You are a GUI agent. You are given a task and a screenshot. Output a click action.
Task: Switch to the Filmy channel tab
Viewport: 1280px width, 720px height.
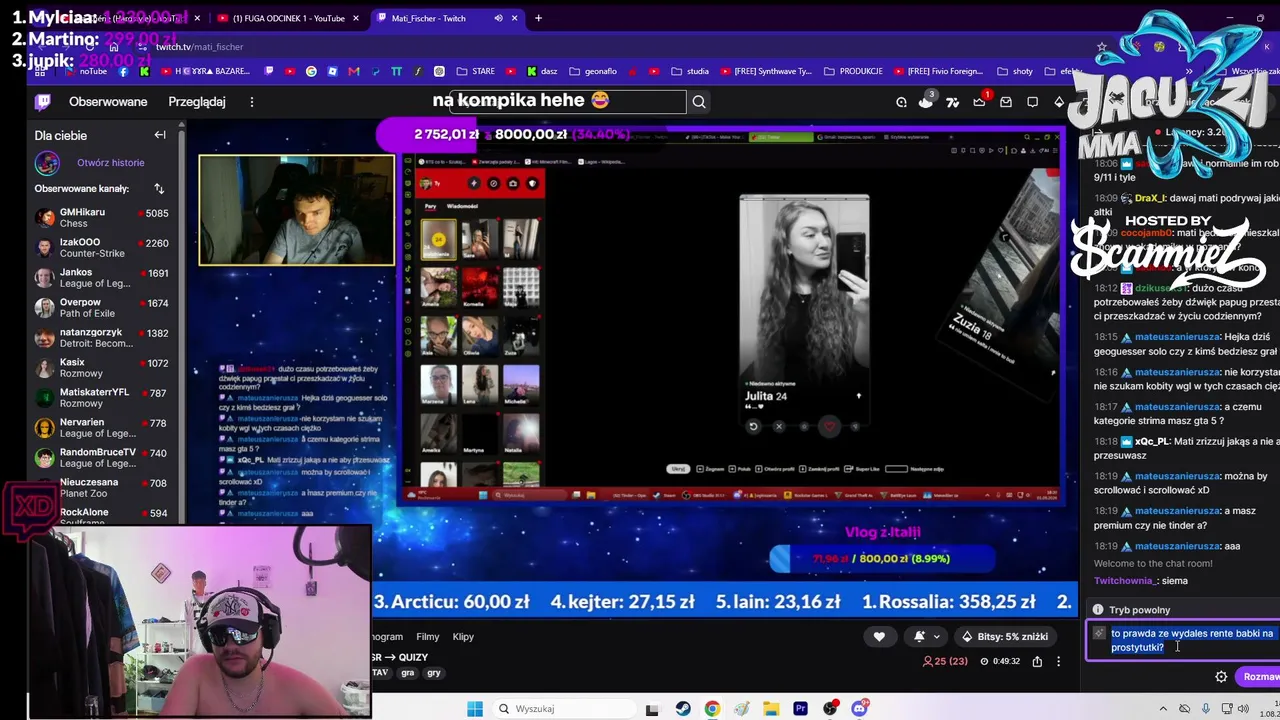[x=428, y=637]
